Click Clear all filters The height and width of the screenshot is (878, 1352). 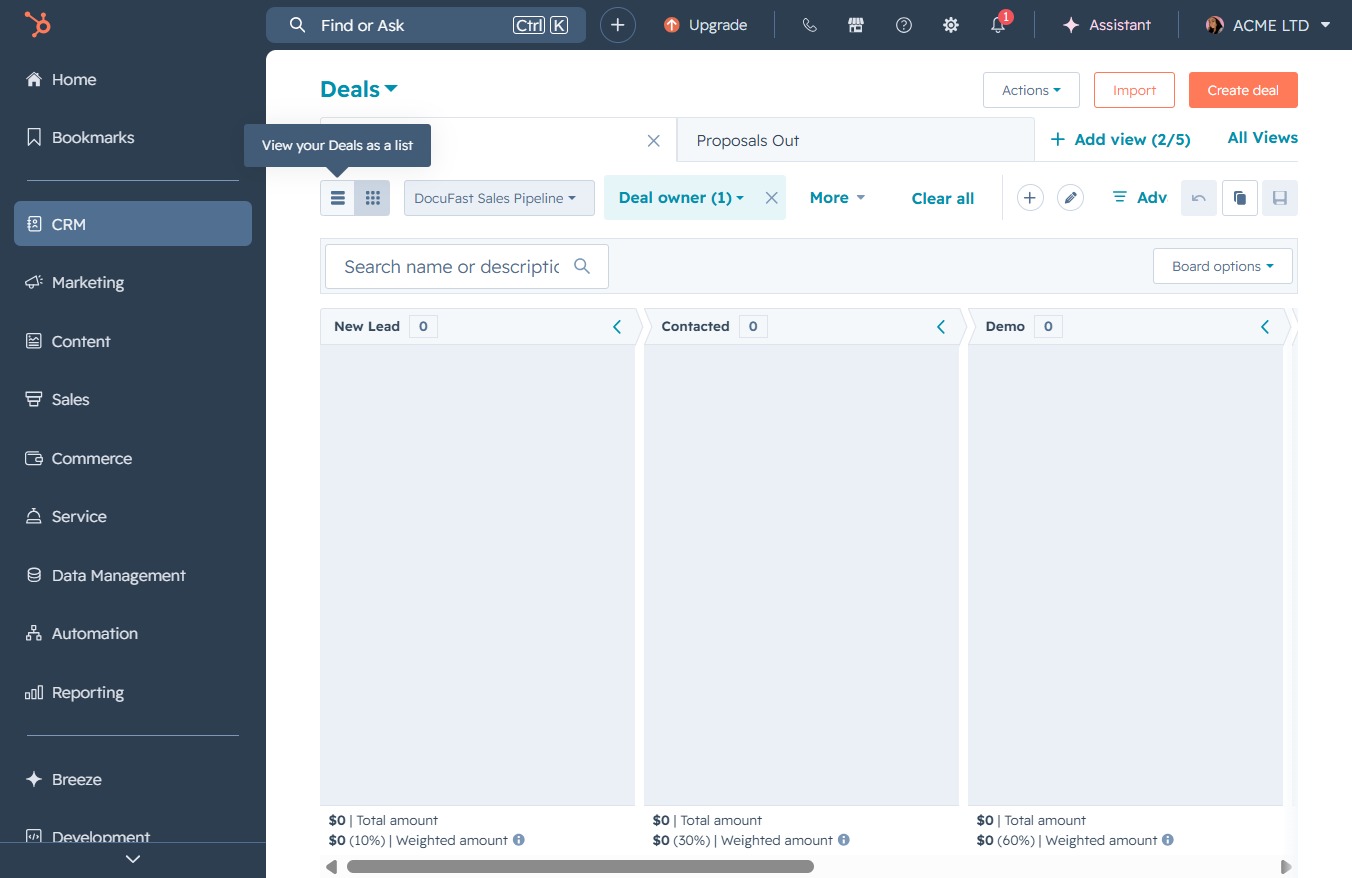click(943, 198)
